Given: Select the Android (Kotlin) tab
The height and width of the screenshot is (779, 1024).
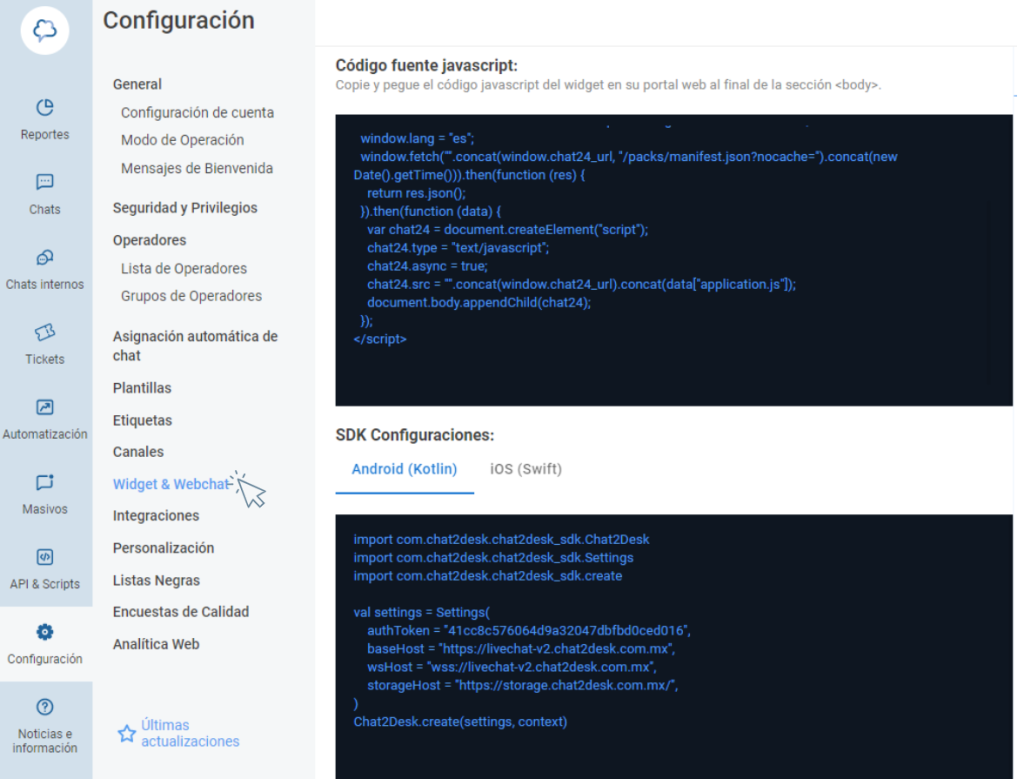Looking at the screenshot, I should point(404,468).
